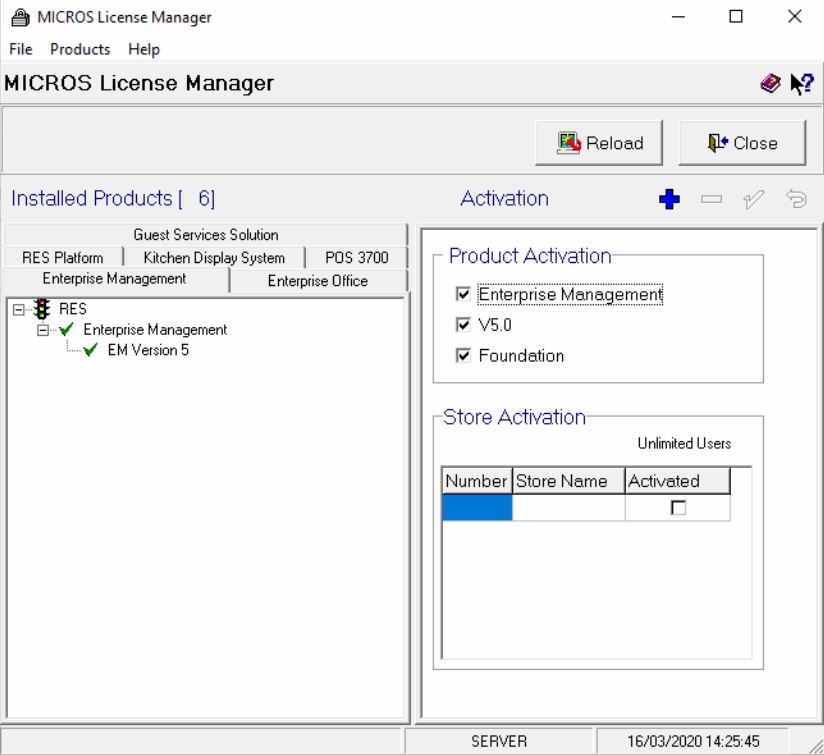Click the green check beside Enterprise Management node
The image size is (824, 755).
66,329
